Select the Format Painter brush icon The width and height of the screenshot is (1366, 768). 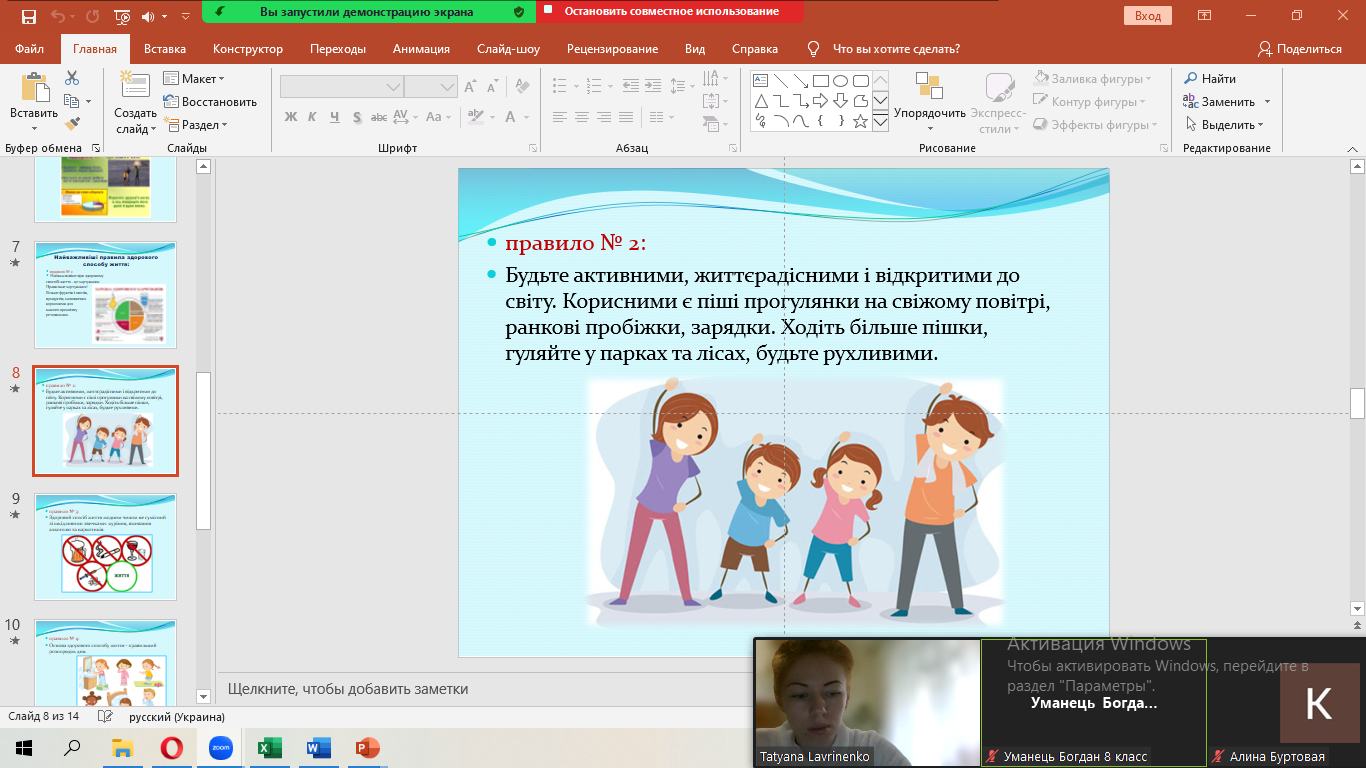[x=72, y=124]
